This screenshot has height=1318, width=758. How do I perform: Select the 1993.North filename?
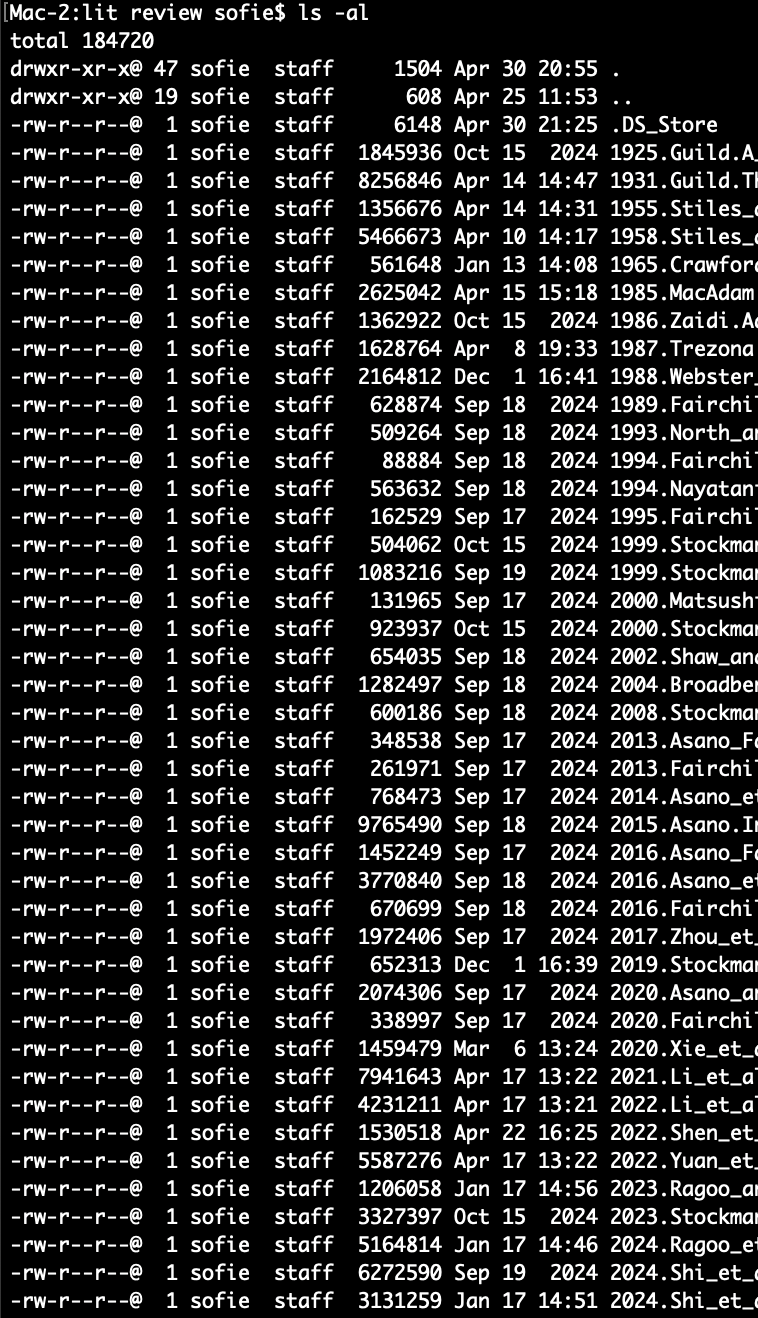coord(684,433)
